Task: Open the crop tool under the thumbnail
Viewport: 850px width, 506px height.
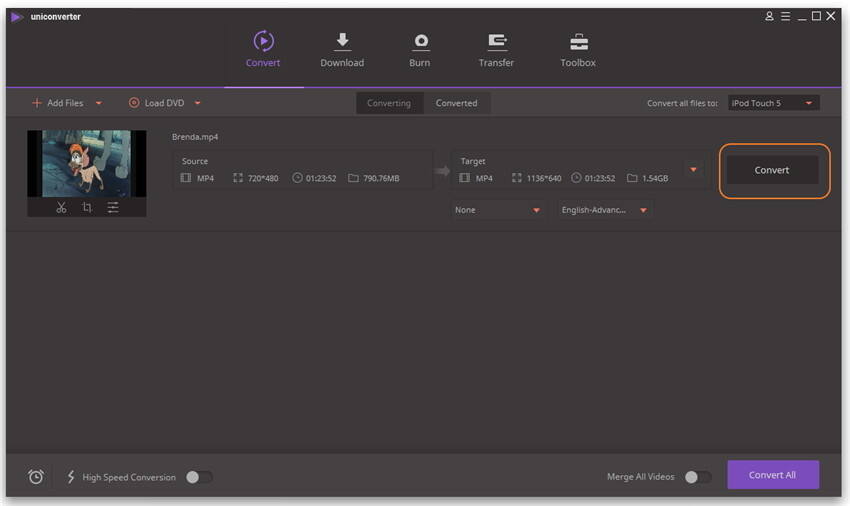Action: pyautogui.click(x=87, y=207)
